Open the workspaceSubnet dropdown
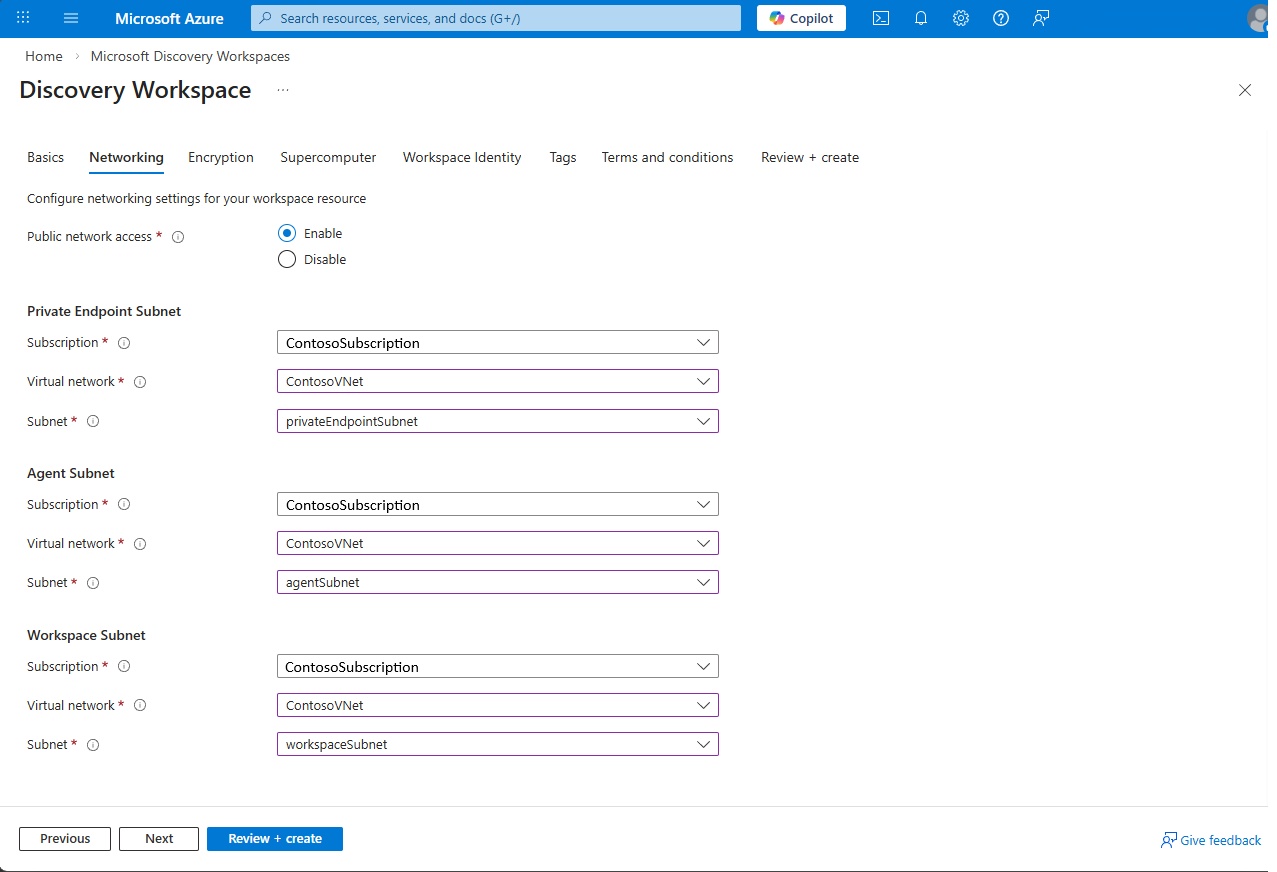 click(498, 744)
